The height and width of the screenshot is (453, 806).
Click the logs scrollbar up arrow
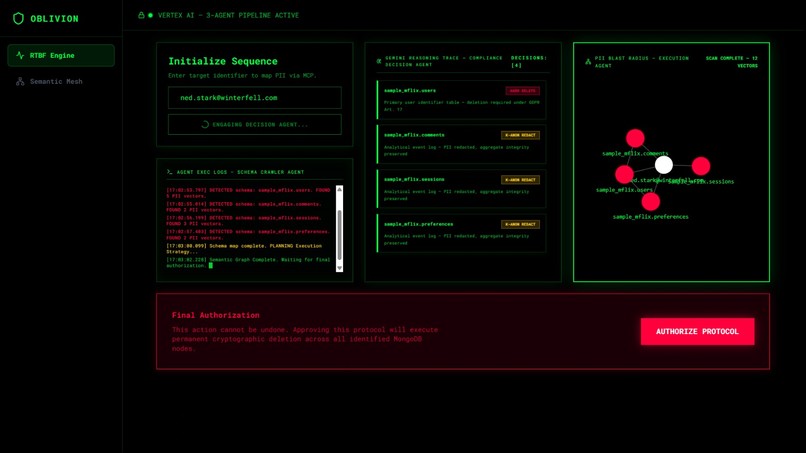click(x=339, y=190)
